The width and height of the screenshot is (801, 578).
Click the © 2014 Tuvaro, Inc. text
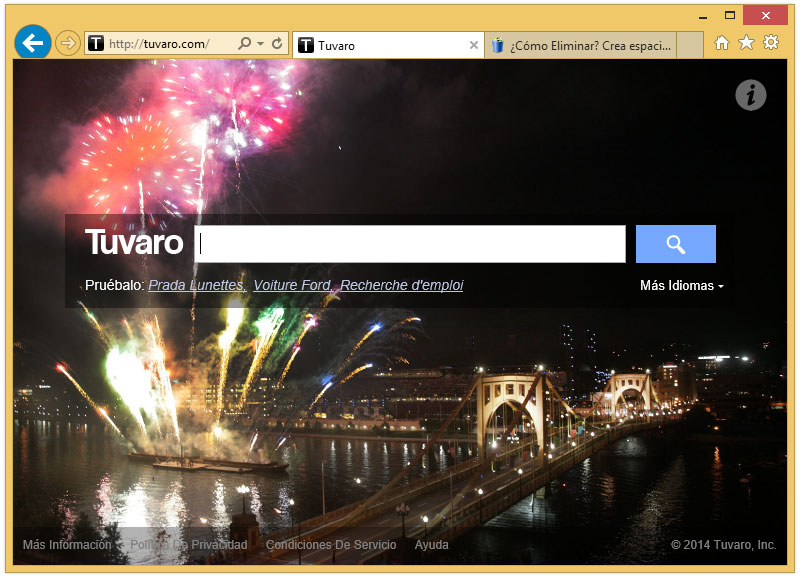click(723, 545)
